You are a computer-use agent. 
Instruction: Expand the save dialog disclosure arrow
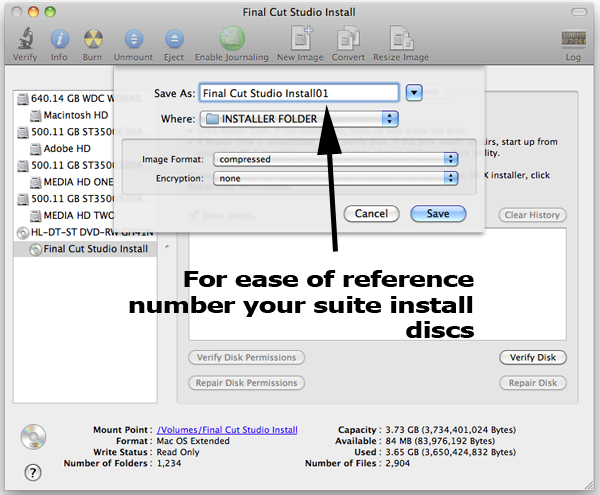coord(414,93)
